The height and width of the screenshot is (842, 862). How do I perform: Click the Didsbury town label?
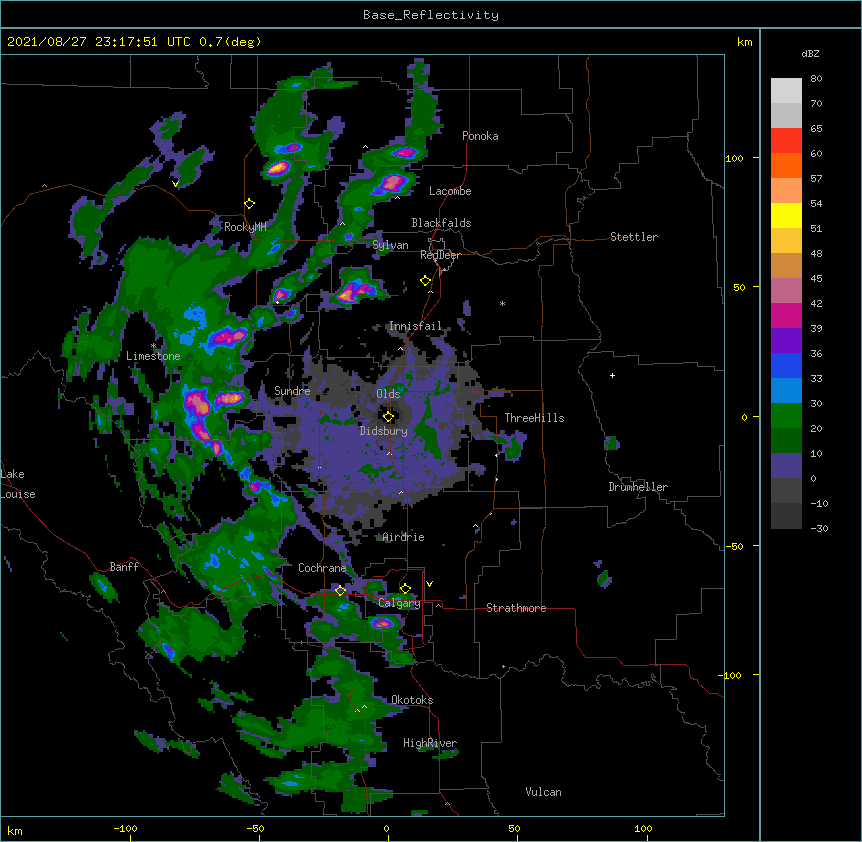pyautogui.click(x=384, y=431)
